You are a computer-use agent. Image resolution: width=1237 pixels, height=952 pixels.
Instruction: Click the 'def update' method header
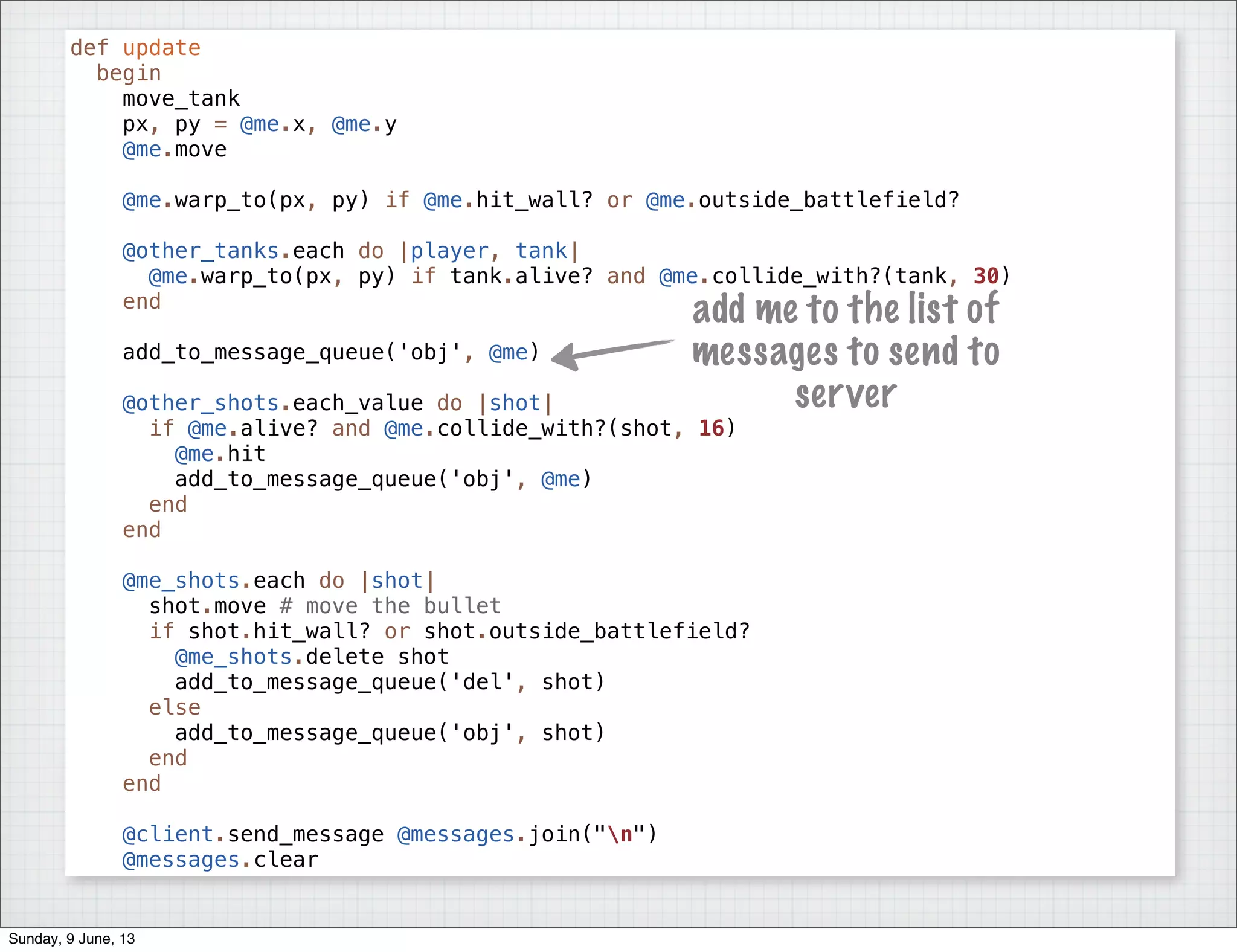point(135,48)
